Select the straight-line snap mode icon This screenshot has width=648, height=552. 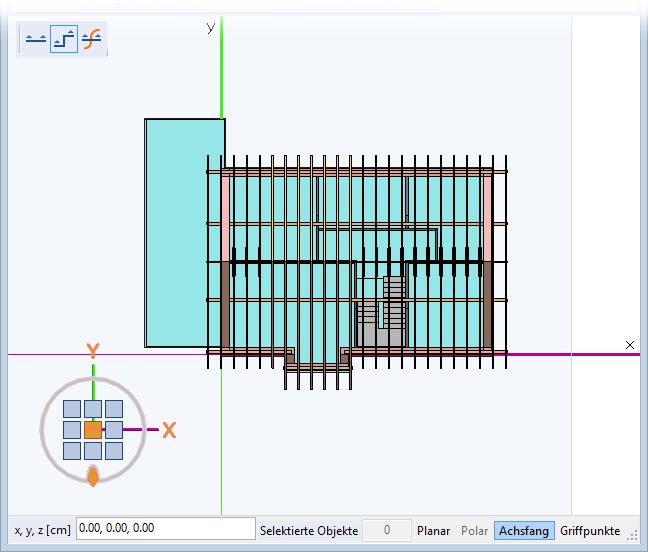coord(36,39)
